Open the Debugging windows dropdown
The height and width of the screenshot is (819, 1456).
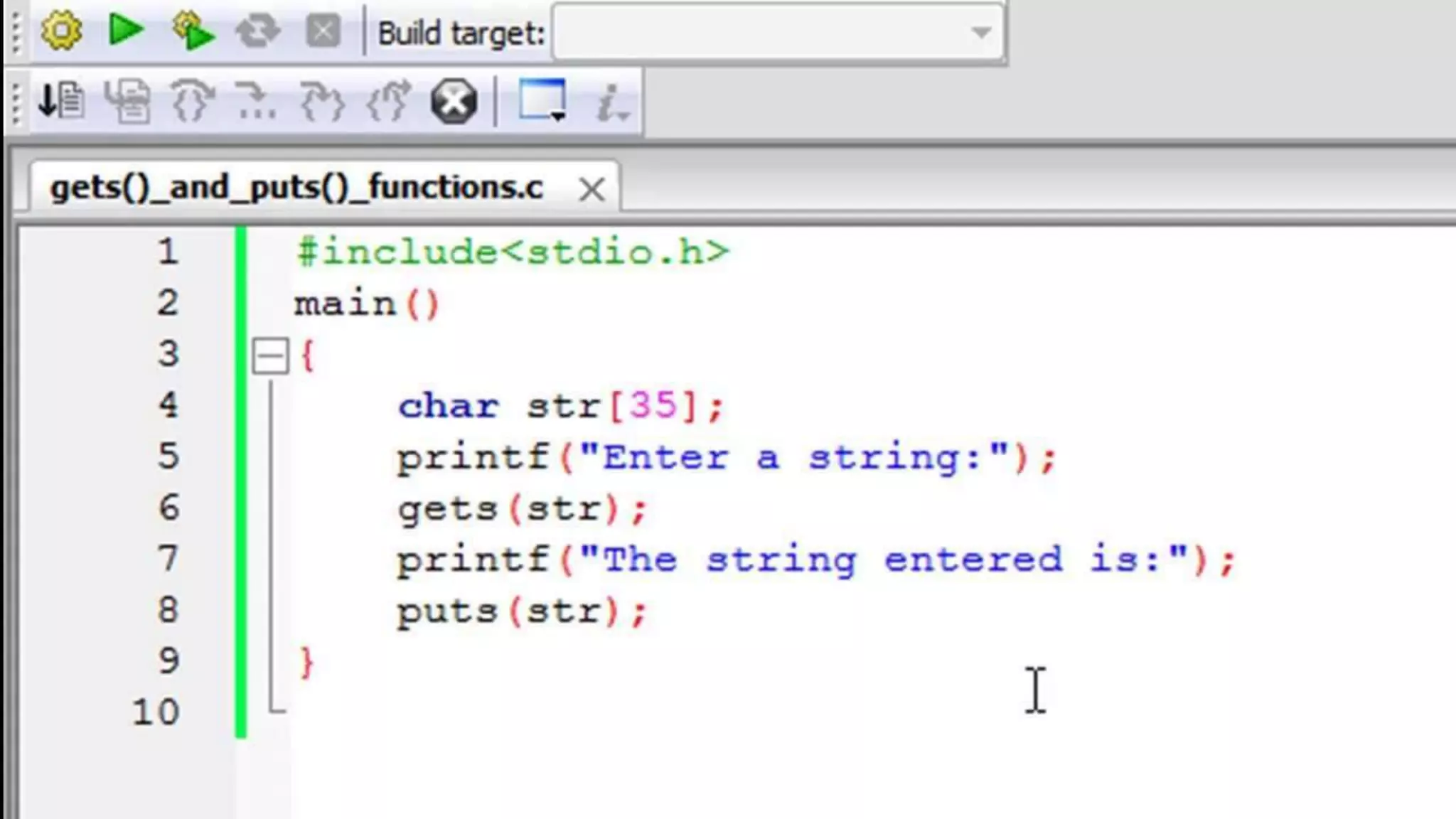[543, 101]
